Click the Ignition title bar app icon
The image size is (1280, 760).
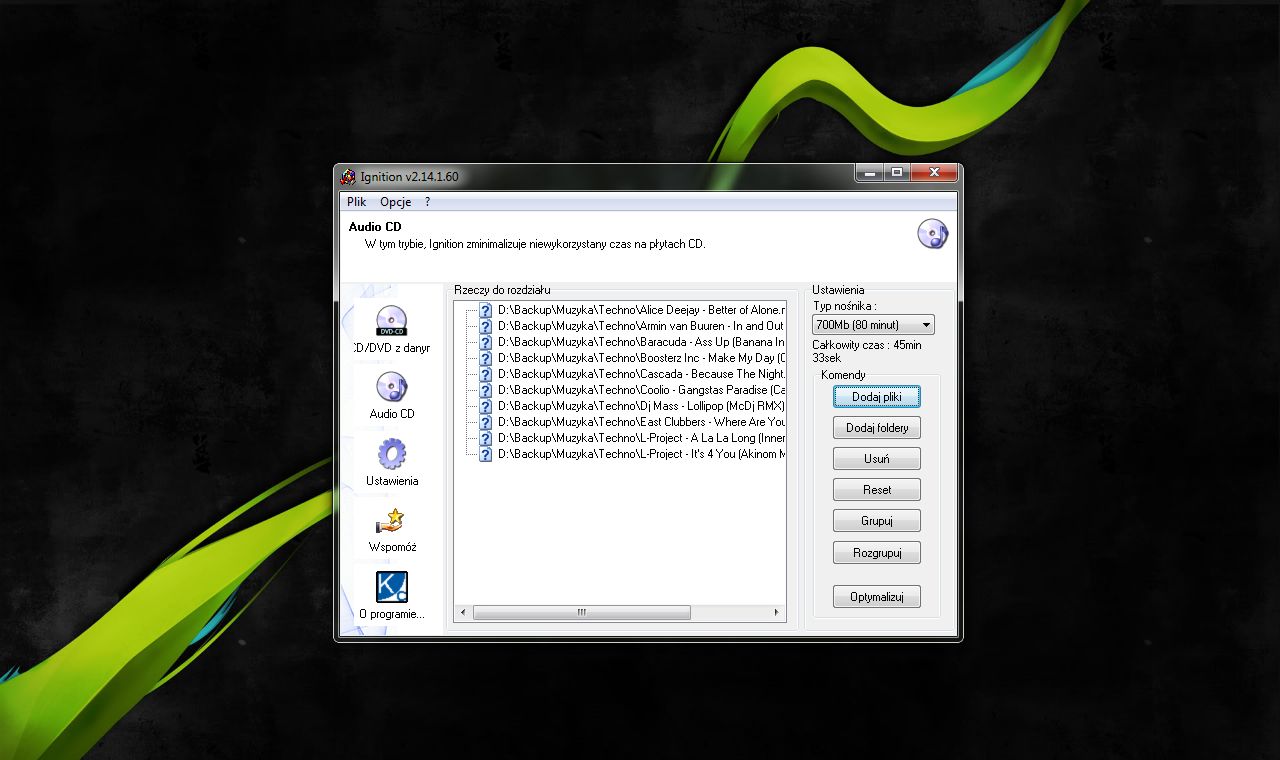click(x=348, y=177)
